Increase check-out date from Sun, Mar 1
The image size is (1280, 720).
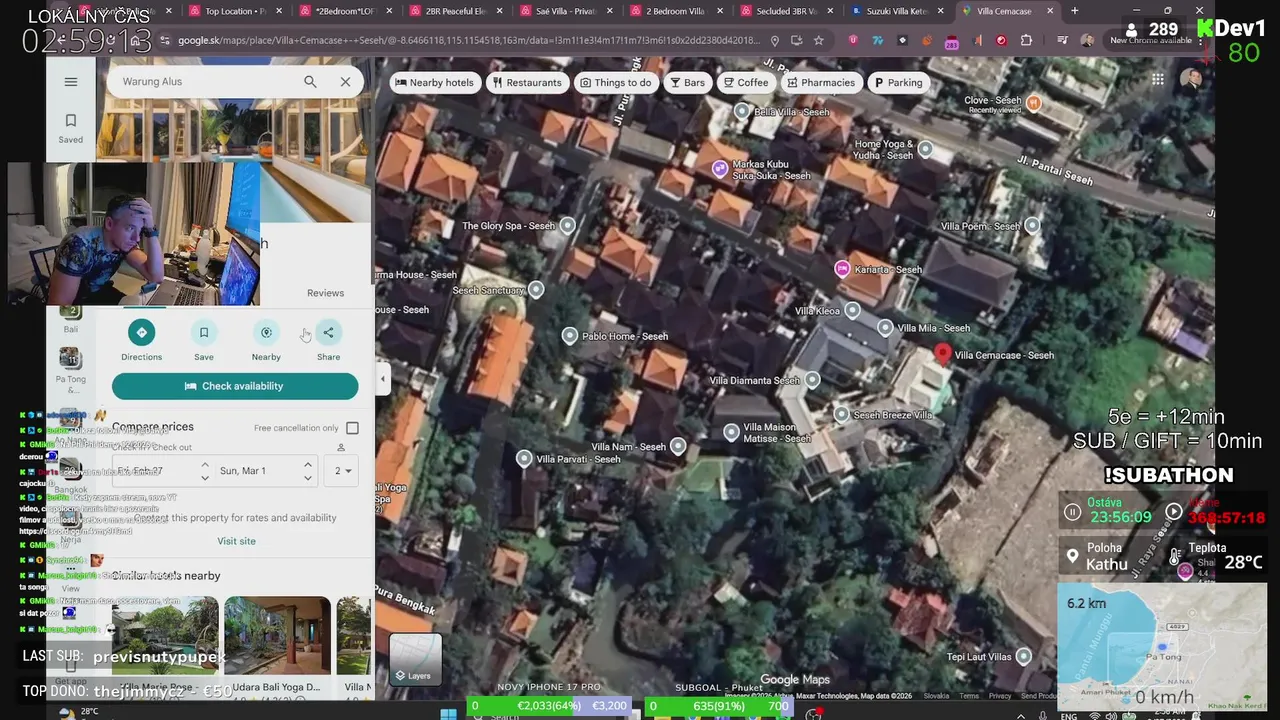tap(307, 464)
